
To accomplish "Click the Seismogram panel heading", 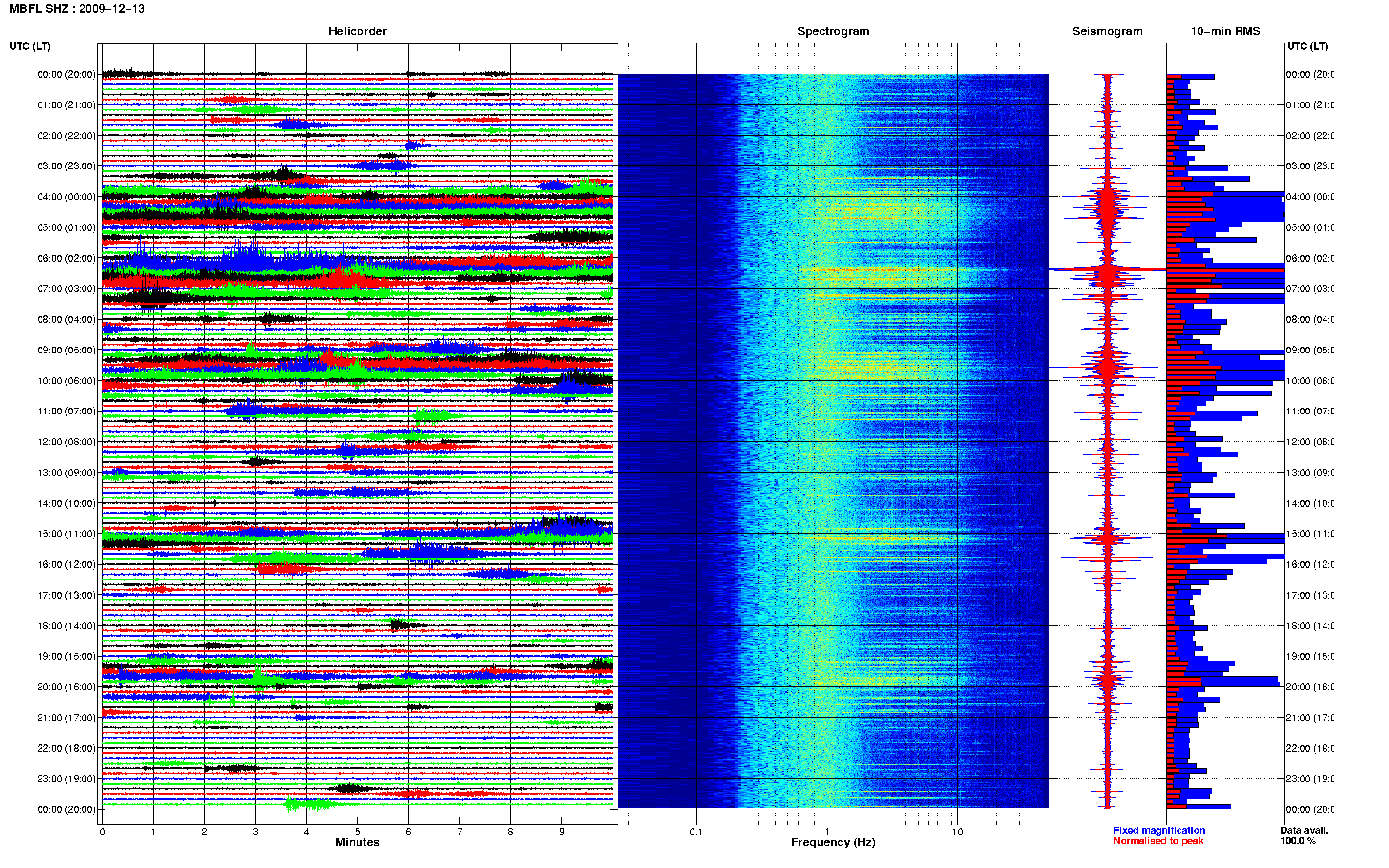I will point(1107,31).
